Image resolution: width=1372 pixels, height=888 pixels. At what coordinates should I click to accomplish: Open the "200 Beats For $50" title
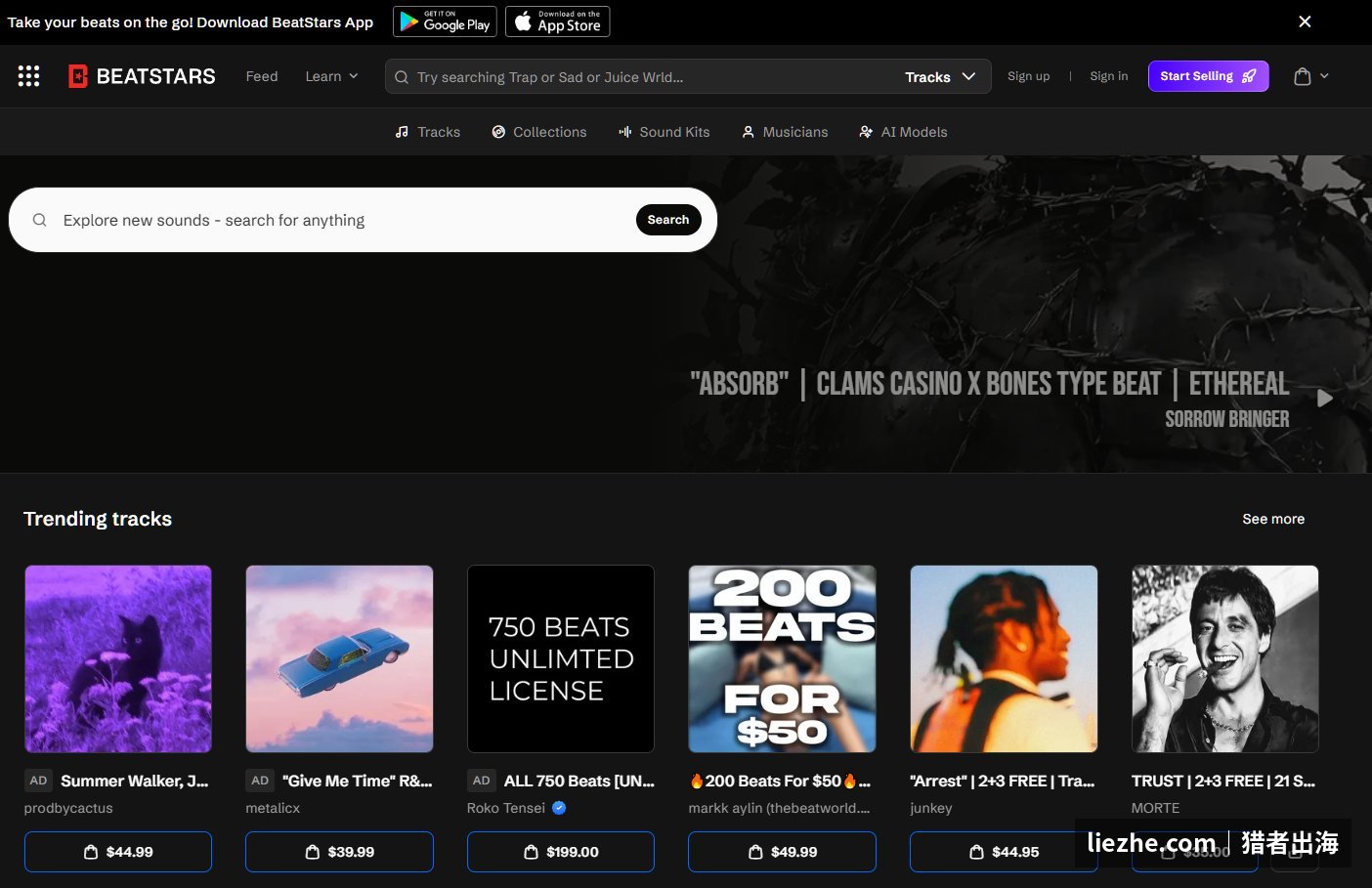[x=780, y=781]
